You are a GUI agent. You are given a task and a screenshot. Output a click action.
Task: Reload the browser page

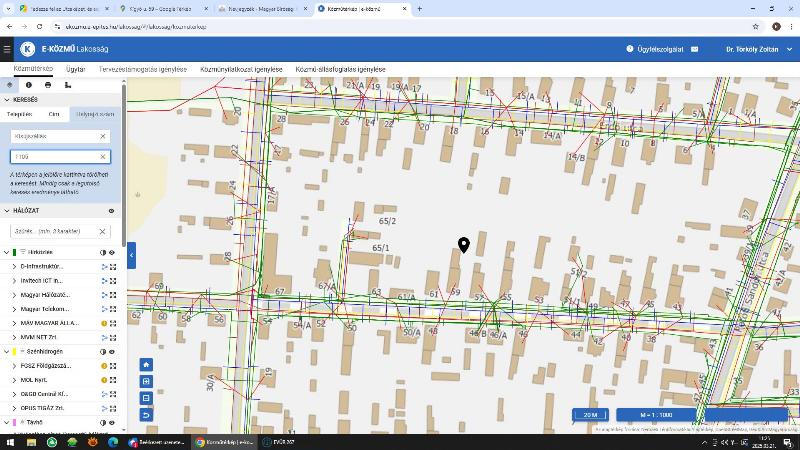(39, 27)
